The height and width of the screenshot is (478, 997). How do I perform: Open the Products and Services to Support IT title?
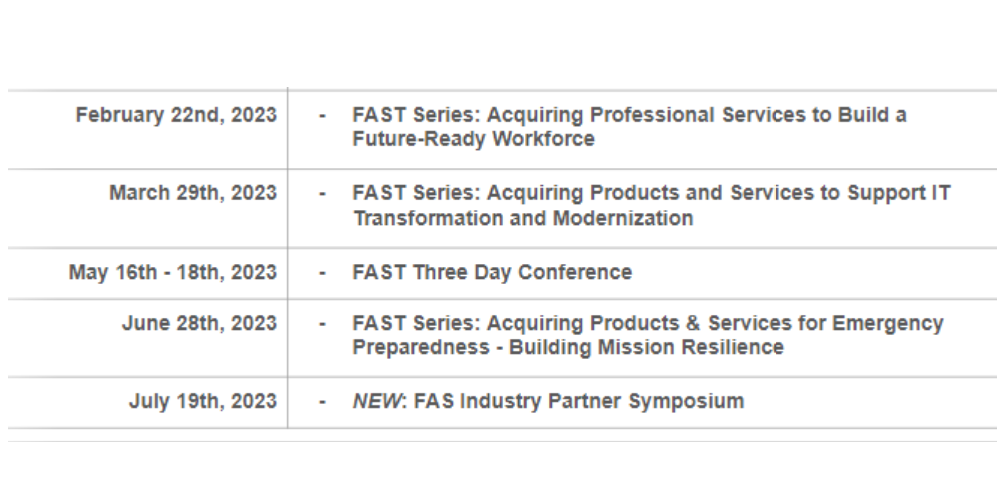point(651,193)
